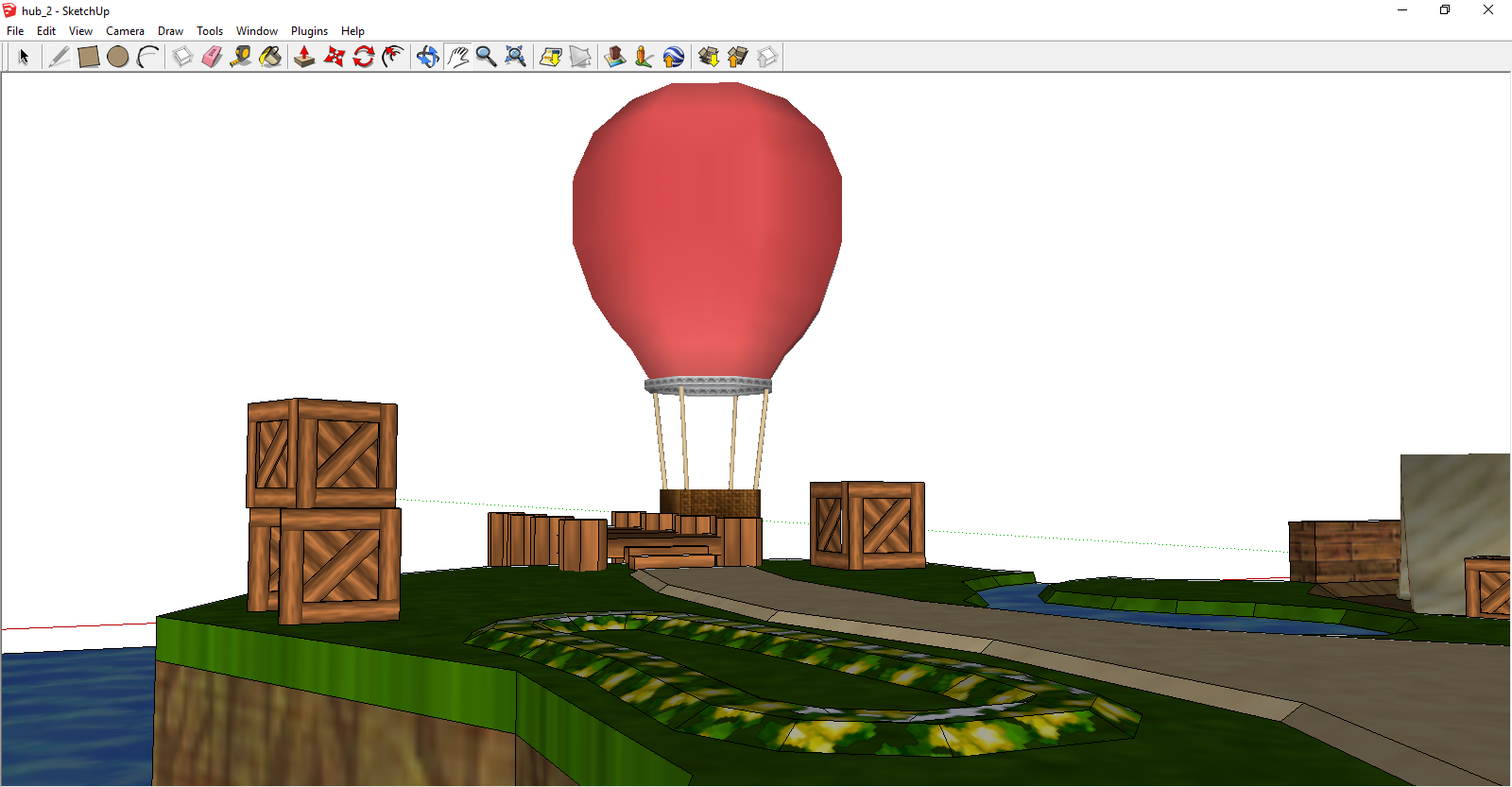Click the Get Models icon
The image size is (1512, 787).
tap(709, 57)
